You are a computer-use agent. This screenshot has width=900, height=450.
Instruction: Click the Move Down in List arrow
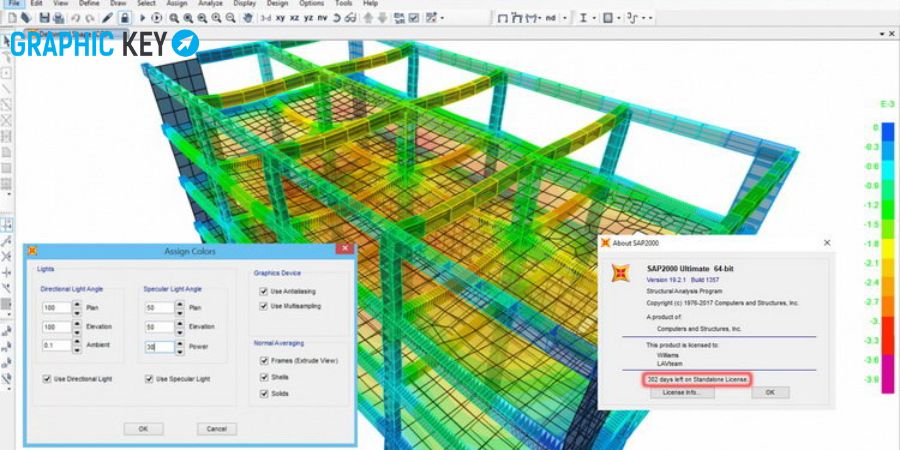tap(382, 18)
